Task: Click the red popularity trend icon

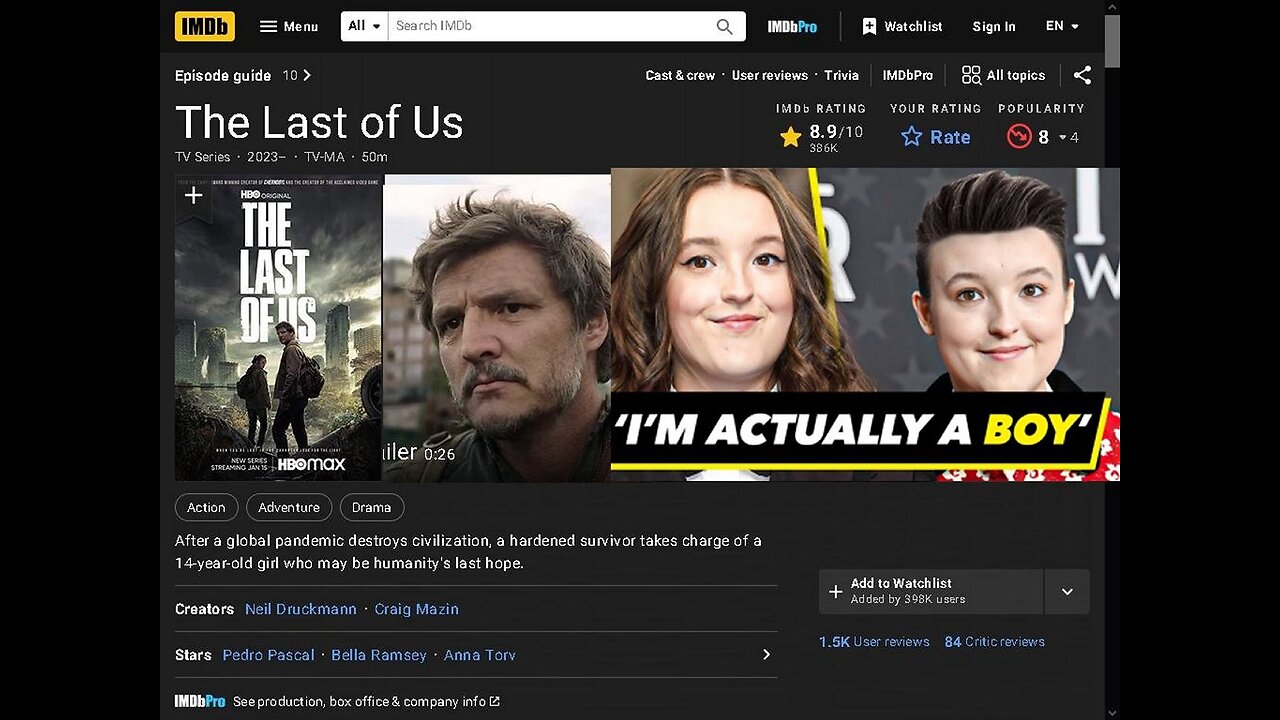Action: (x=1019, y=137)
